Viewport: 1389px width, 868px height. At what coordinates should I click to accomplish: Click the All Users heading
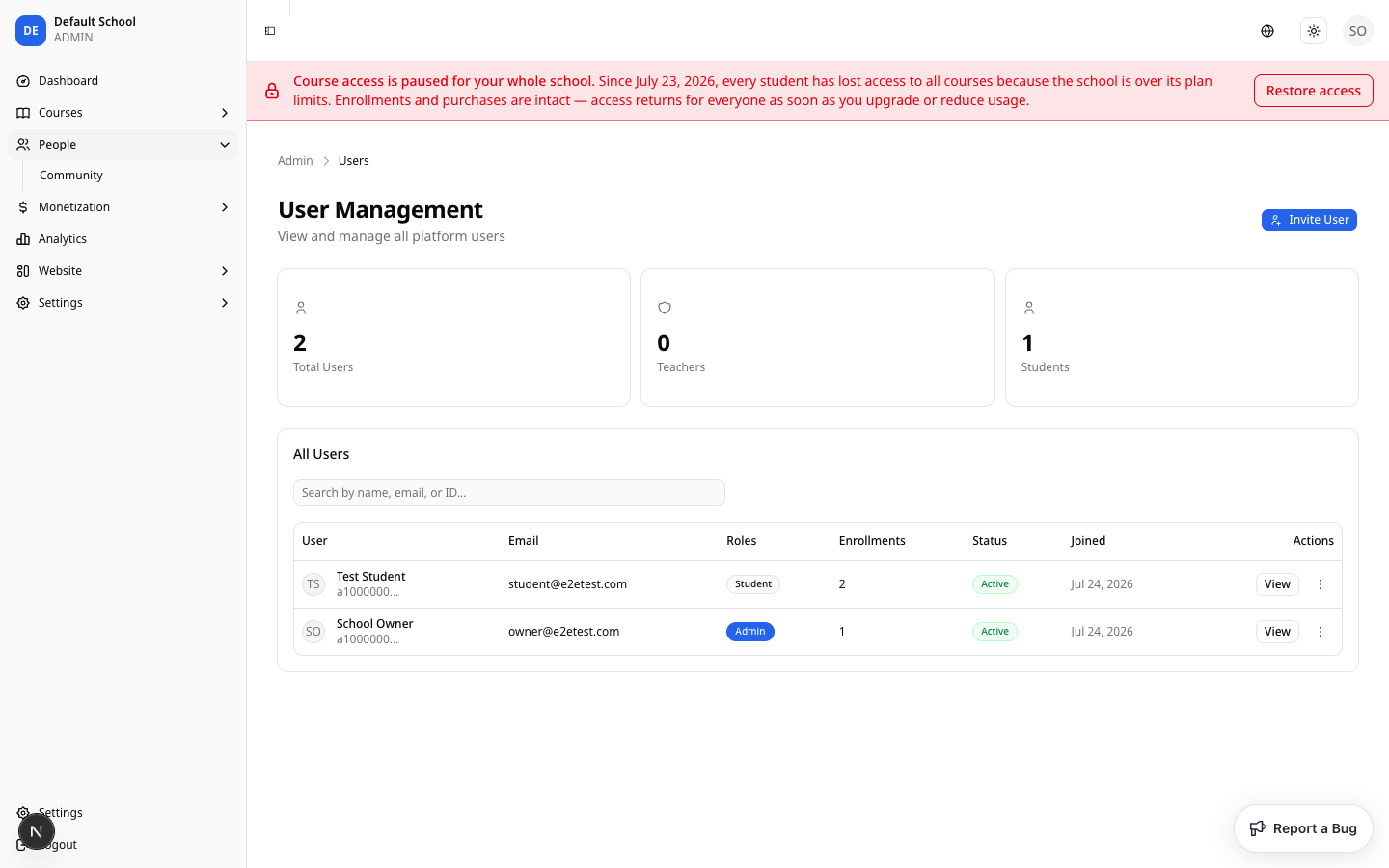pyautogui.click(x=321, y=454)
